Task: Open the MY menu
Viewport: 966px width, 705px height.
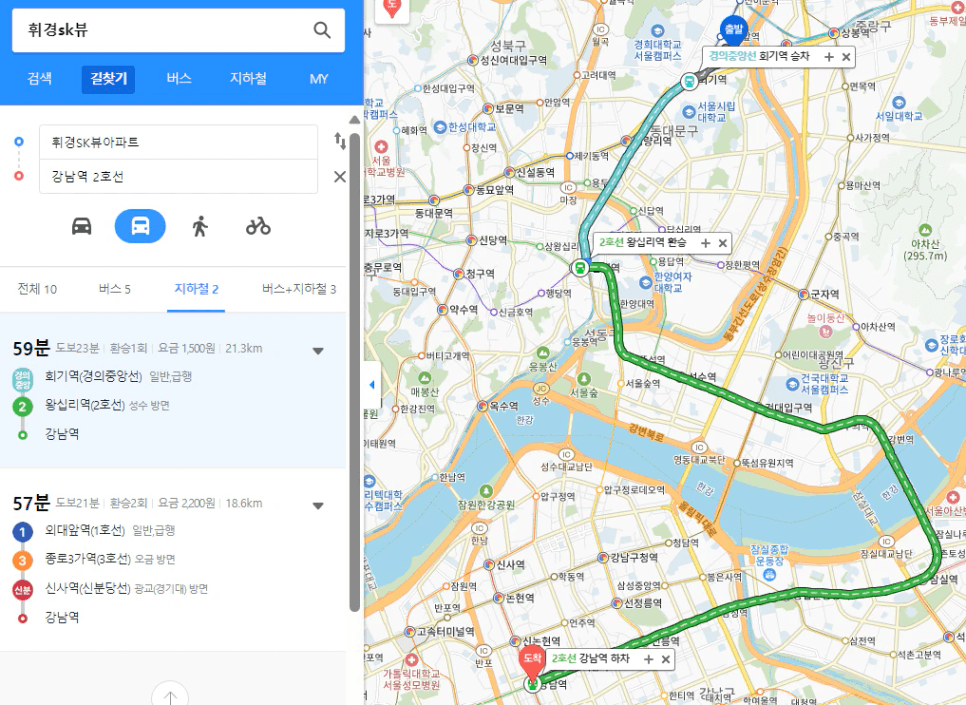Action: coord(319,79)
